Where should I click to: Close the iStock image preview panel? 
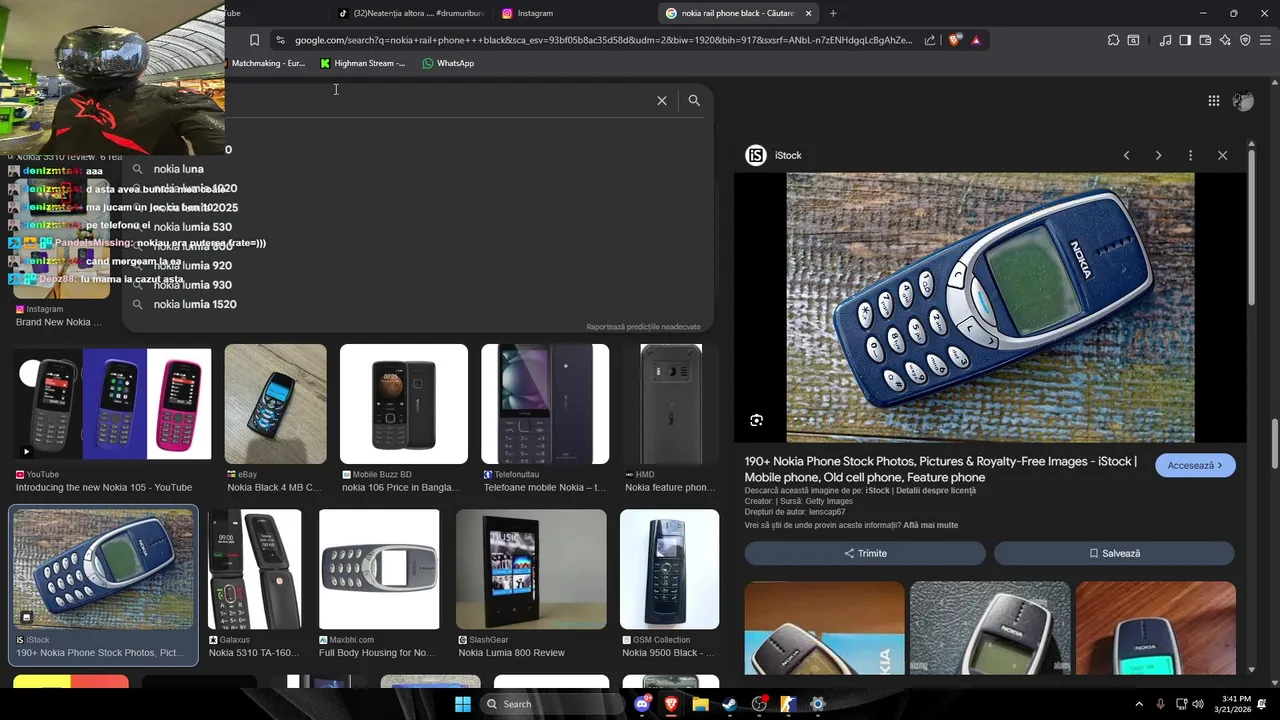tap(1222, 155)
